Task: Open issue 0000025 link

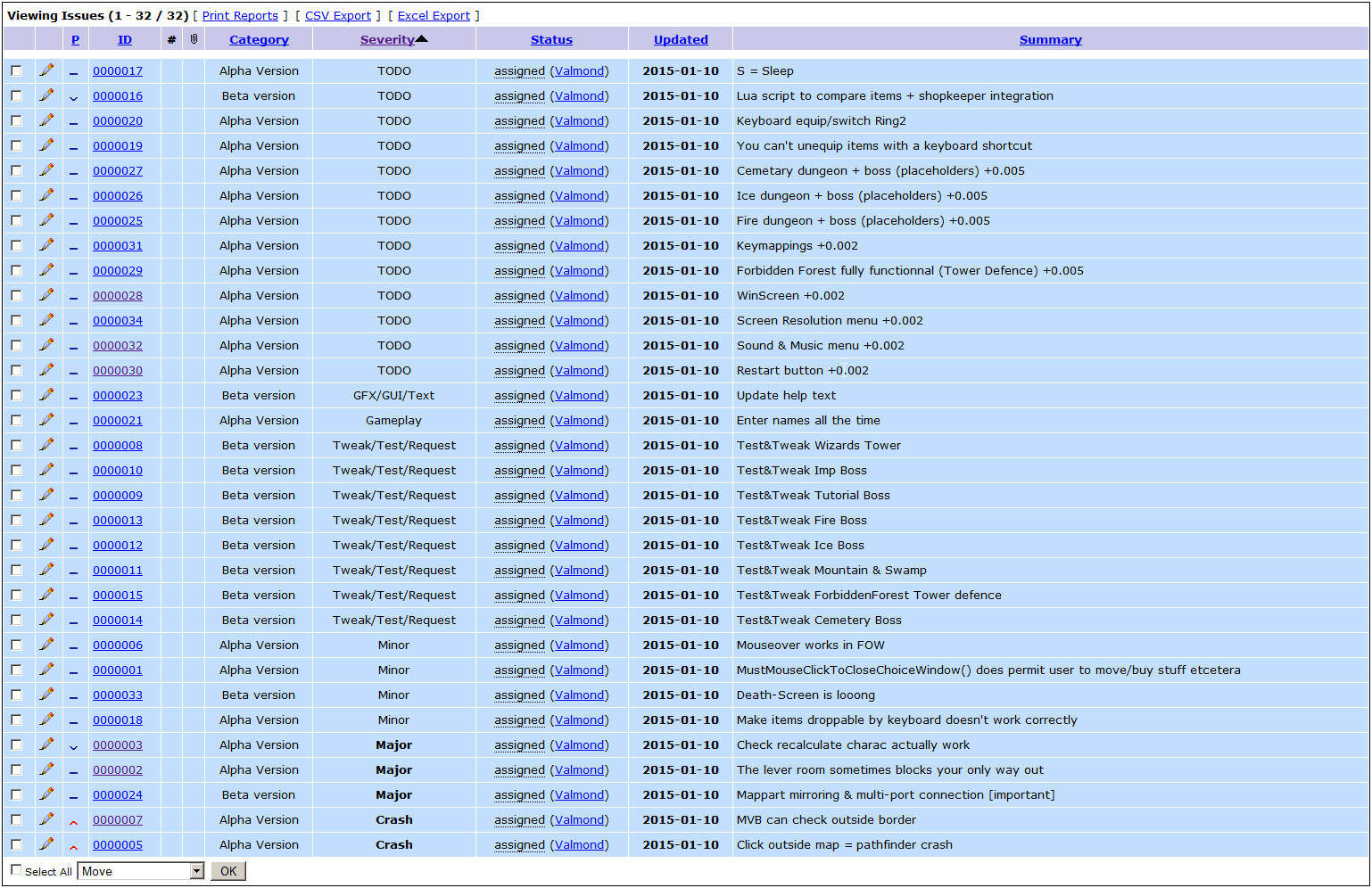Action: tap(118, 220)
